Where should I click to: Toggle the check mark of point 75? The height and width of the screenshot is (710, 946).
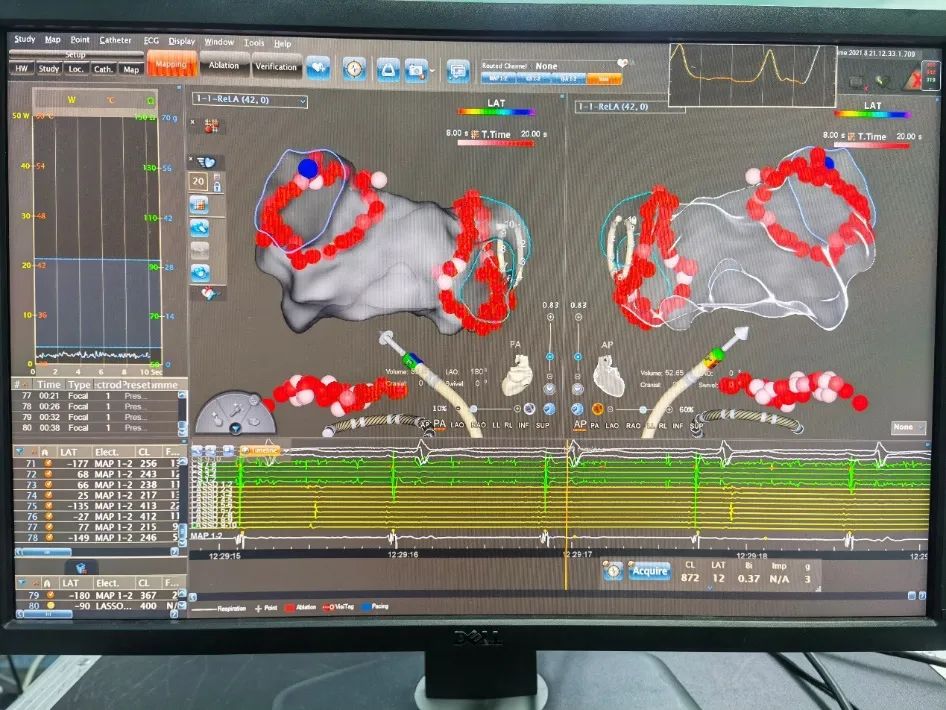(48, 506)
